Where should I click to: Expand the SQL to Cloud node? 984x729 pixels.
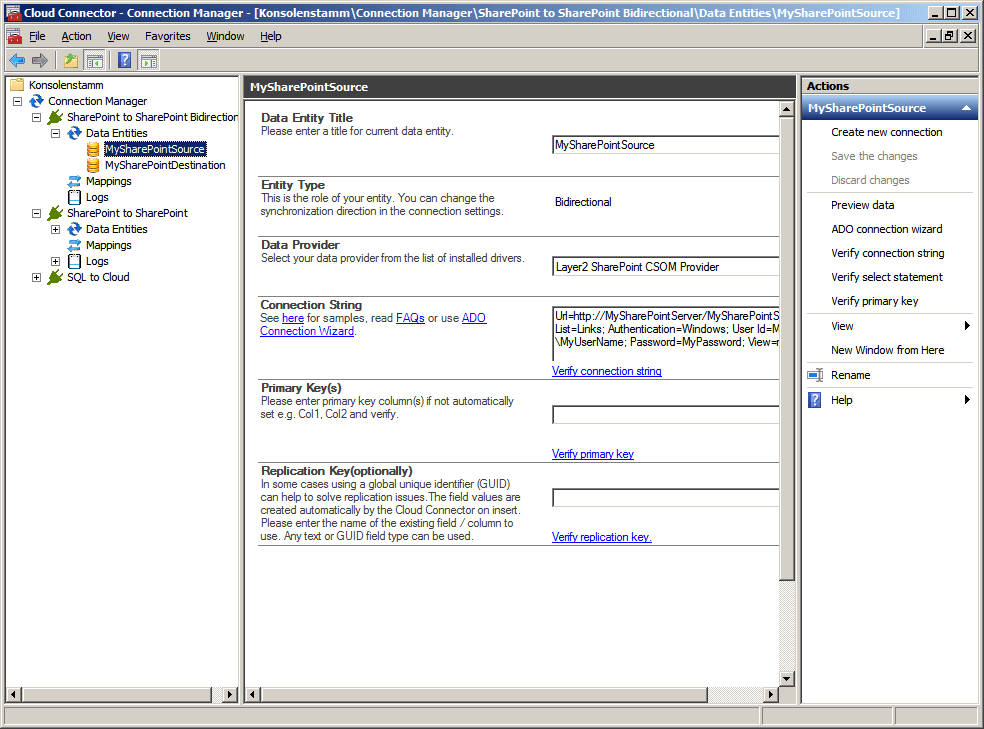tap(36, 277)
